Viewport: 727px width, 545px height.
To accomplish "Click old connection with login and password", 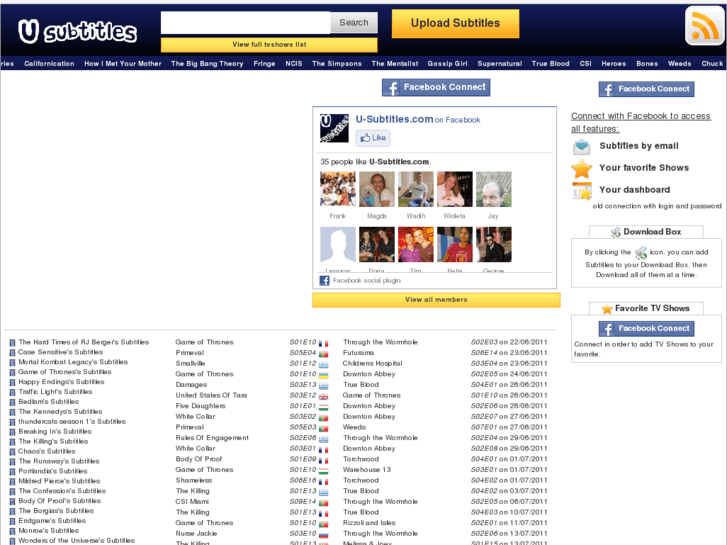I will (657, 206).
